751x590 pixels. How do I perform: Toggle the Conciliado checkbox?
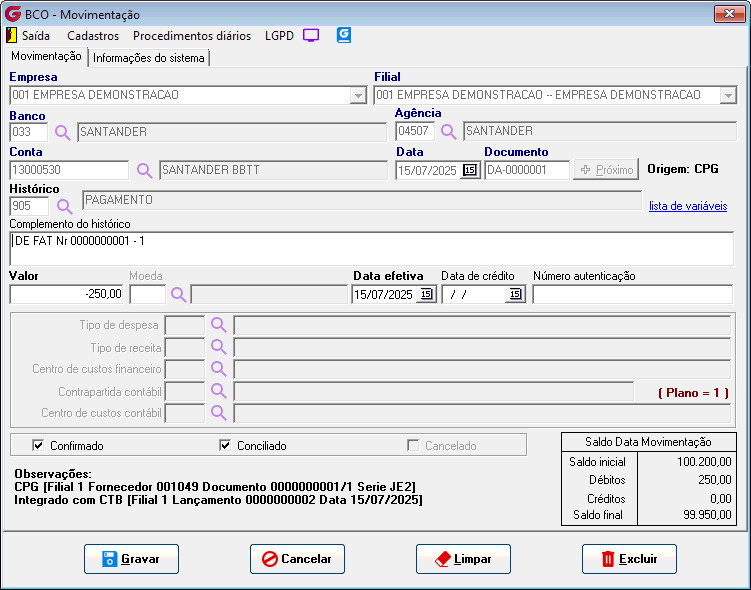[225, 445]
